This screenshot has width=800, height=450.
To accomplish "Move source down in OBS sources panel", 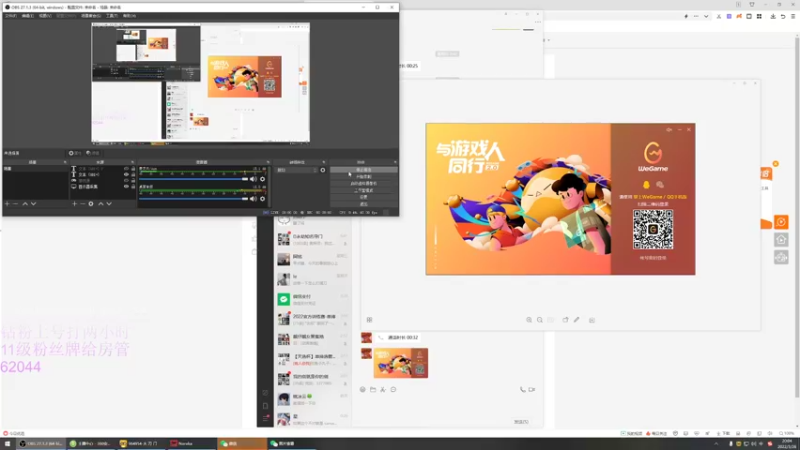I will tap(109, 204).
